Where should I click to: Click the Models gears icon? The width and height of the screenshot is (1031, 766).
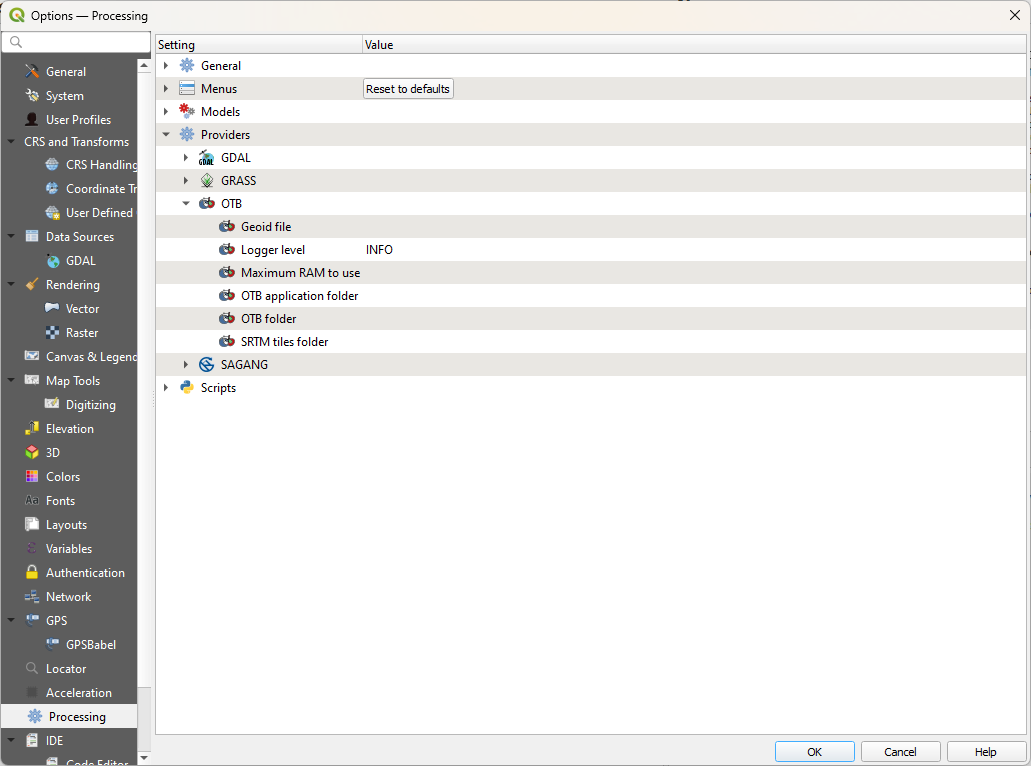(187, 112)
